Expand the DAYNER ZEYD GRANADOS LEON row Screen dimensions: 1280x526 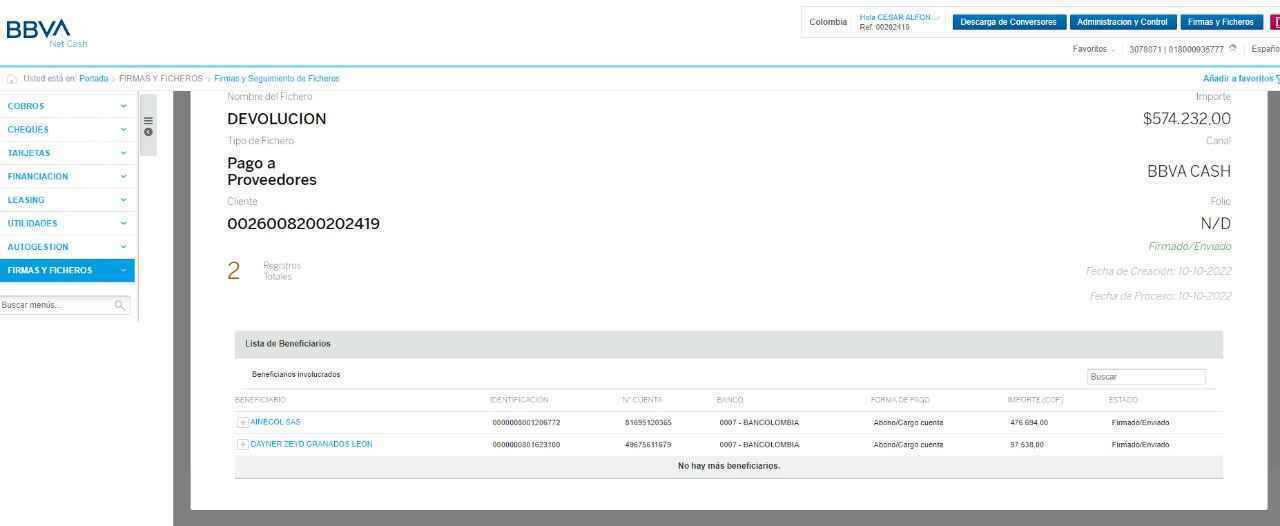tap(242, 445)
